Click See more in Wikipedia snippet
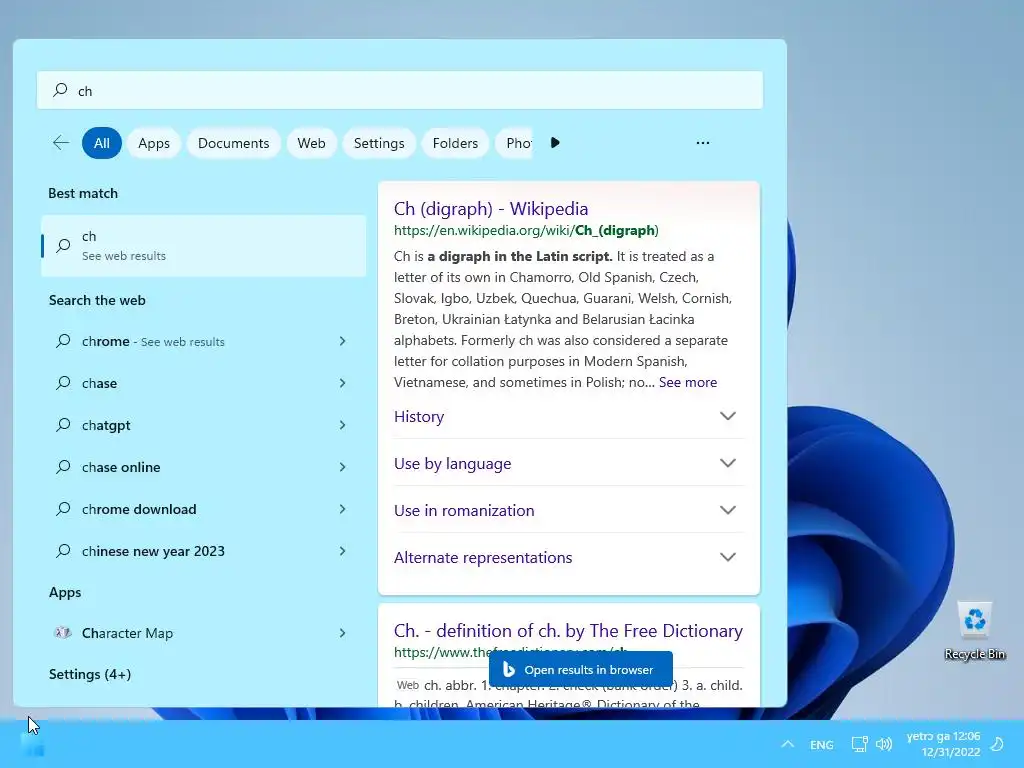Viewport: 1024px width, 768px height. tap(688, 382)
